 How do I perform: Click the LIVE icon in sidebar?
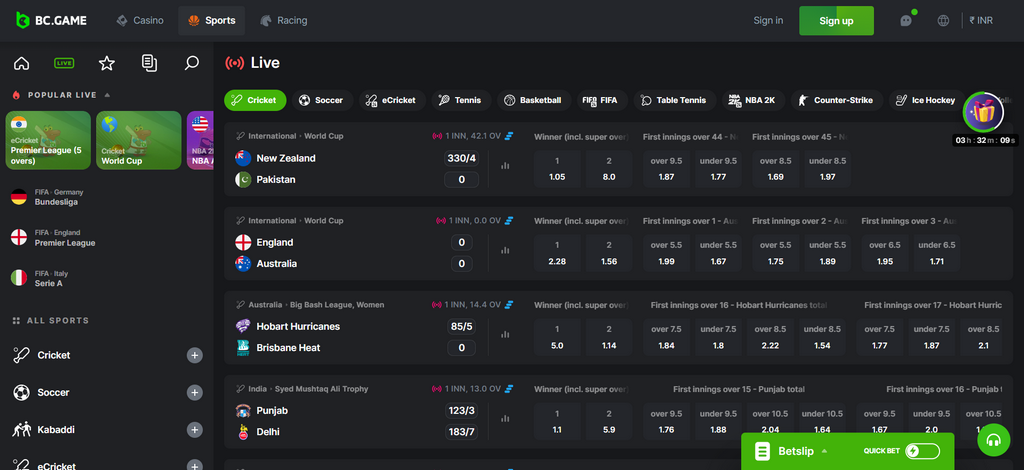pyautogui.click(x=64, y=63)
